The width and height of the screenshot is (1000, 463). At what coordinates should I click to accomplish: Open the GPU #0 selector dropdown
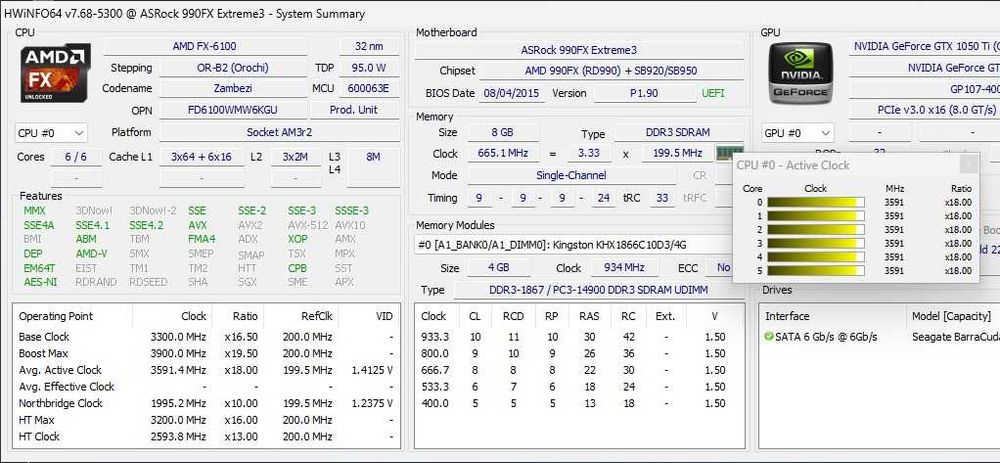[x=798, y=133]
